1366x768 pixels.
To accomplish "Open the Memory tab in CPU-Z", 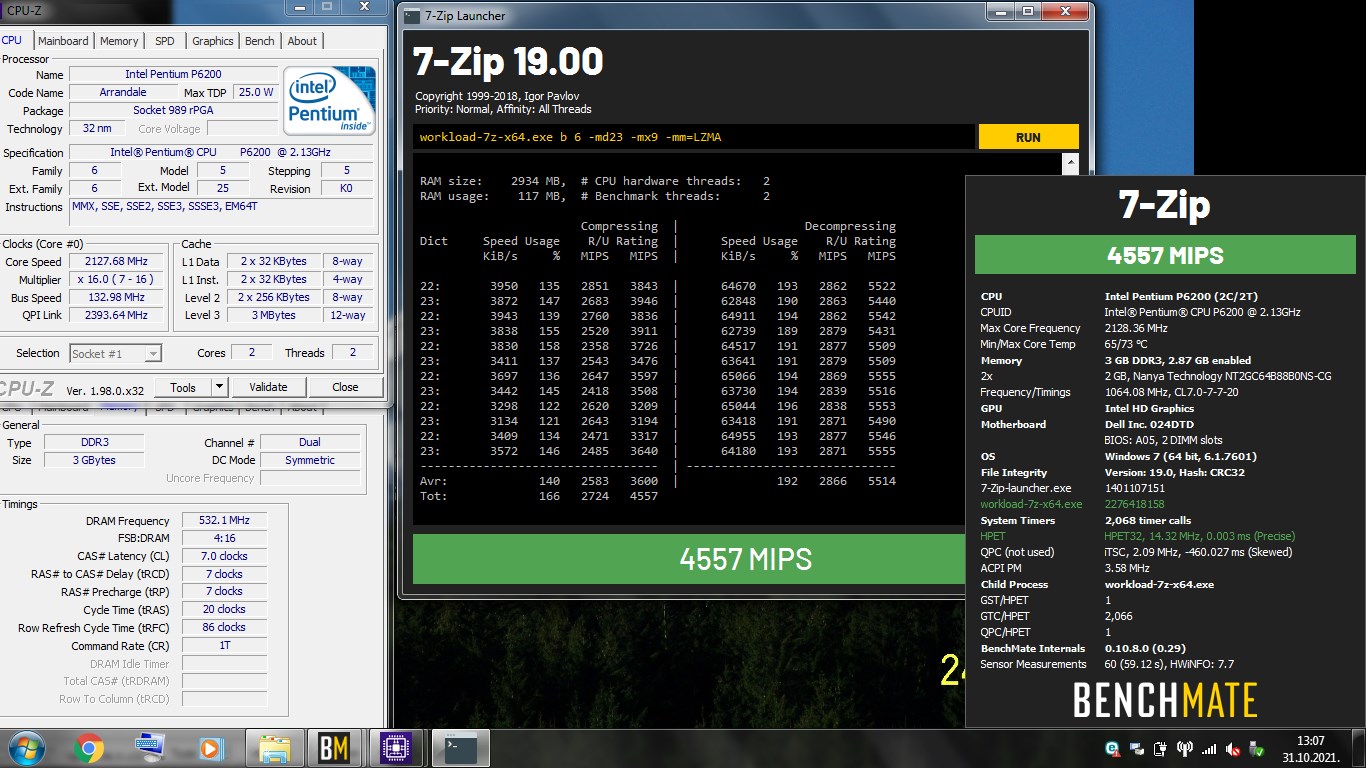I will tap(119, 41).
